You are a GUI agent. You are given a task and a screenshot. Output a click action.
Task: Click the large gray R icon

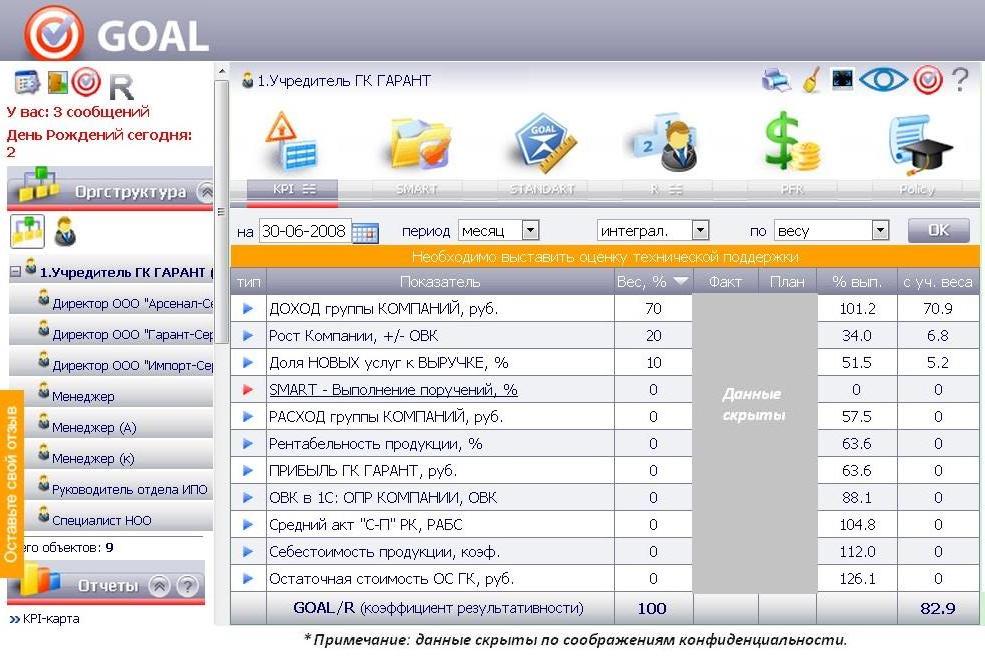121,87
